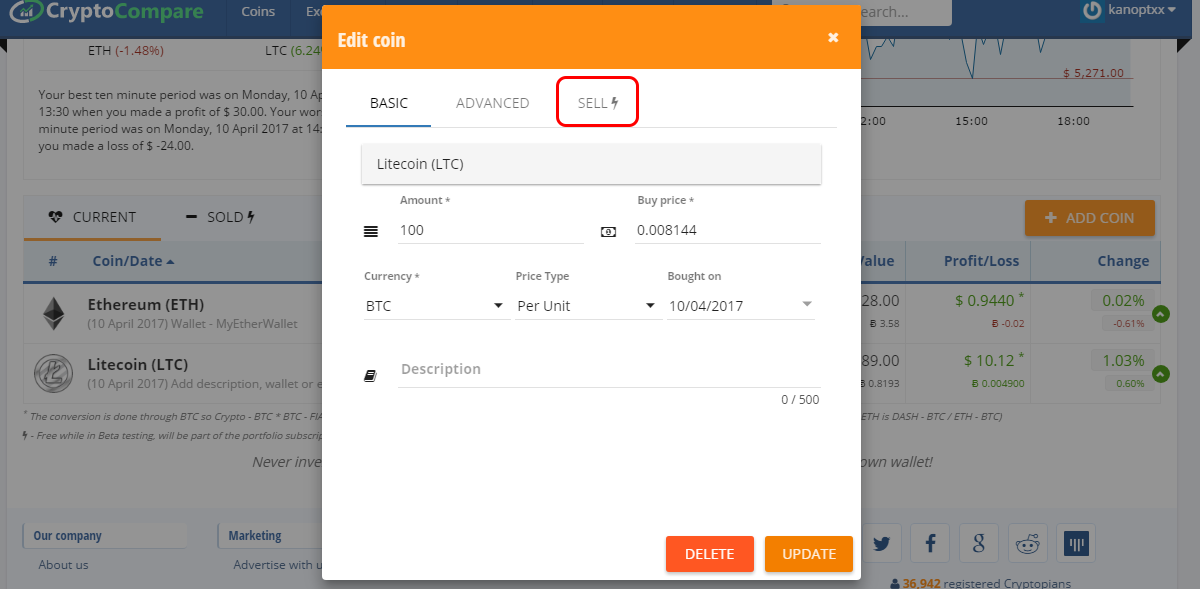Click the Ethereum coin logo icon
The image size is (1200, 589).
[53, 313]
